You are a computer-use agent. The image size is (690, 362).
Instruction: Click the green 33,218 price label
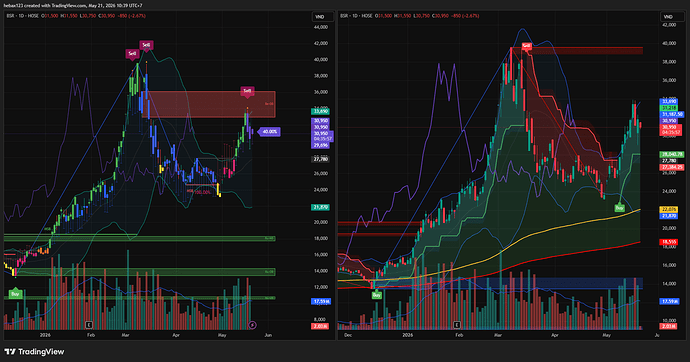668,108
